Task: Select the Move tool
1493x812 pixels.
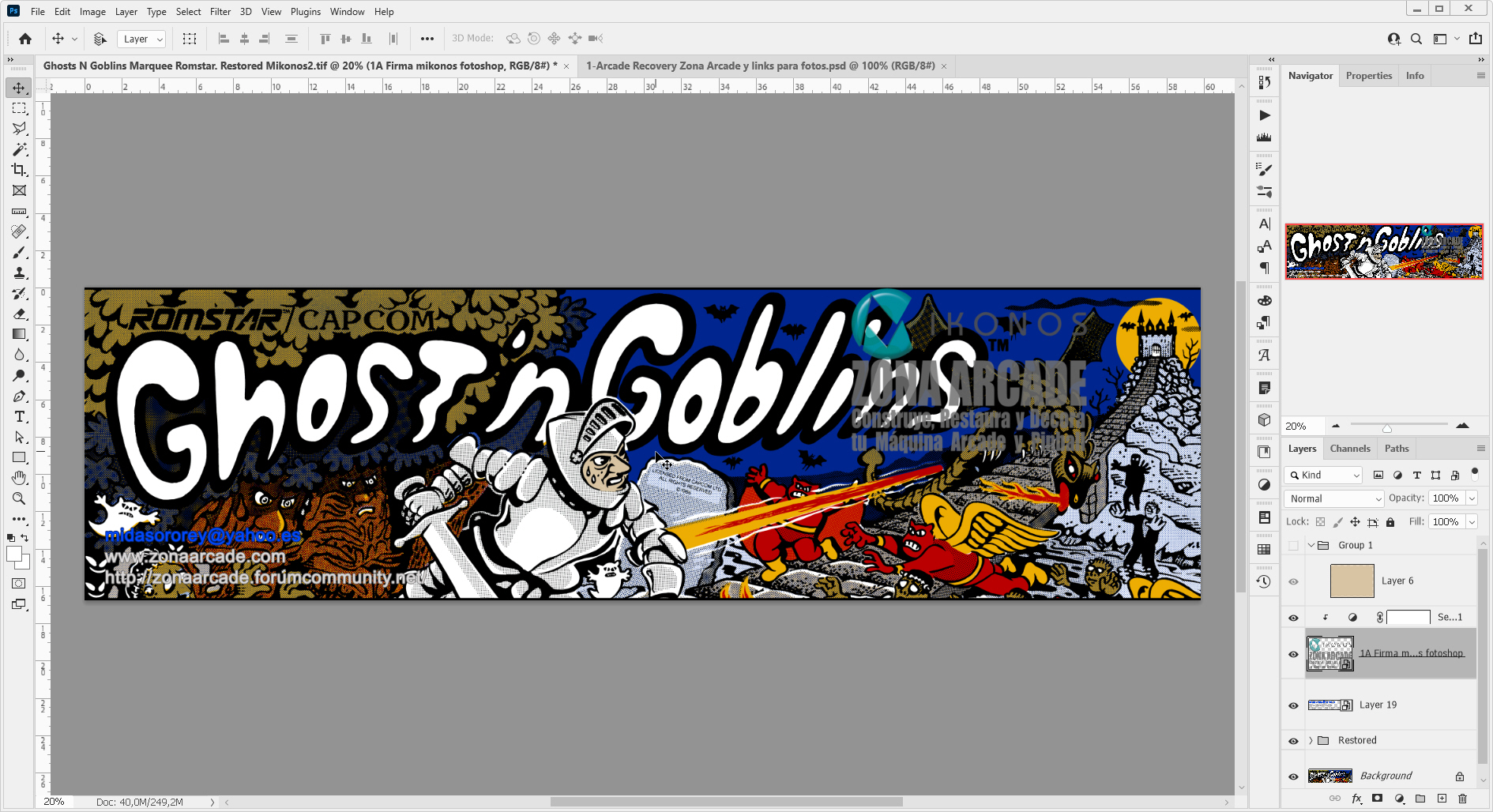Action: [19, 88]
